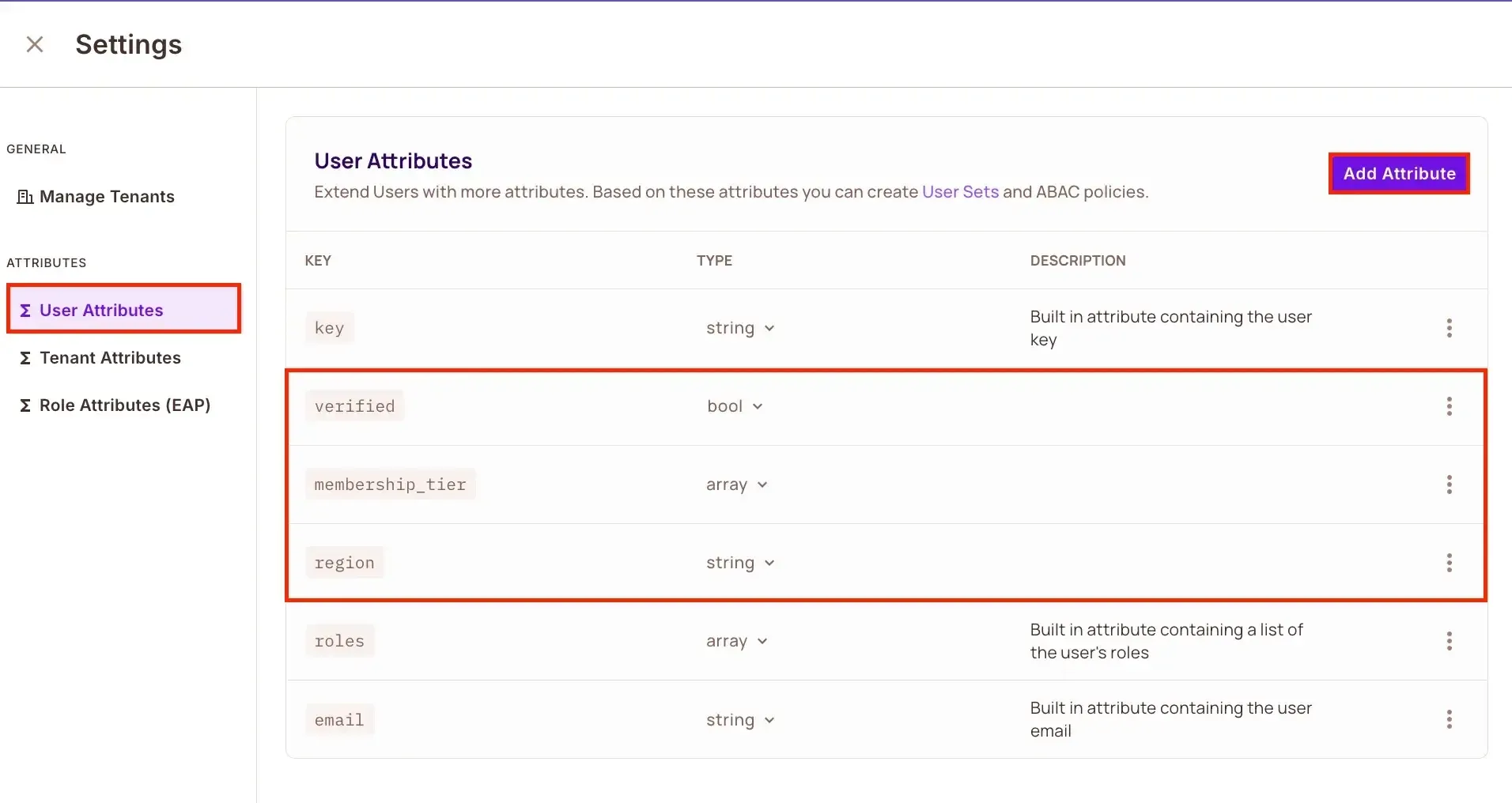Image resolution: width=1512 pixels, height=803 pixels.
Task: Open the string type dropdown for email
Action: (x=739, y=720)
